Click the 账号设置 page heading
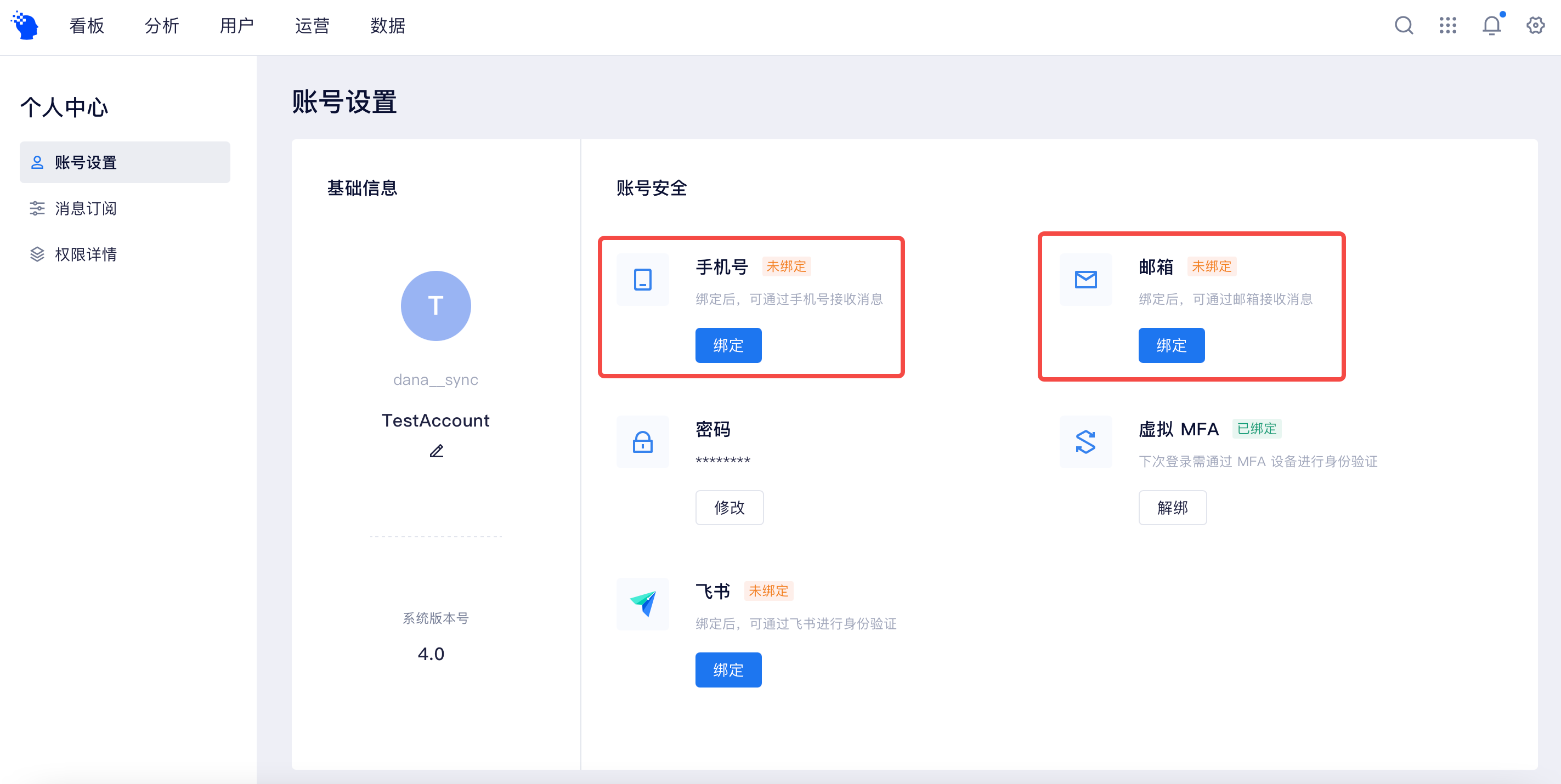 (x=344, y=102)
